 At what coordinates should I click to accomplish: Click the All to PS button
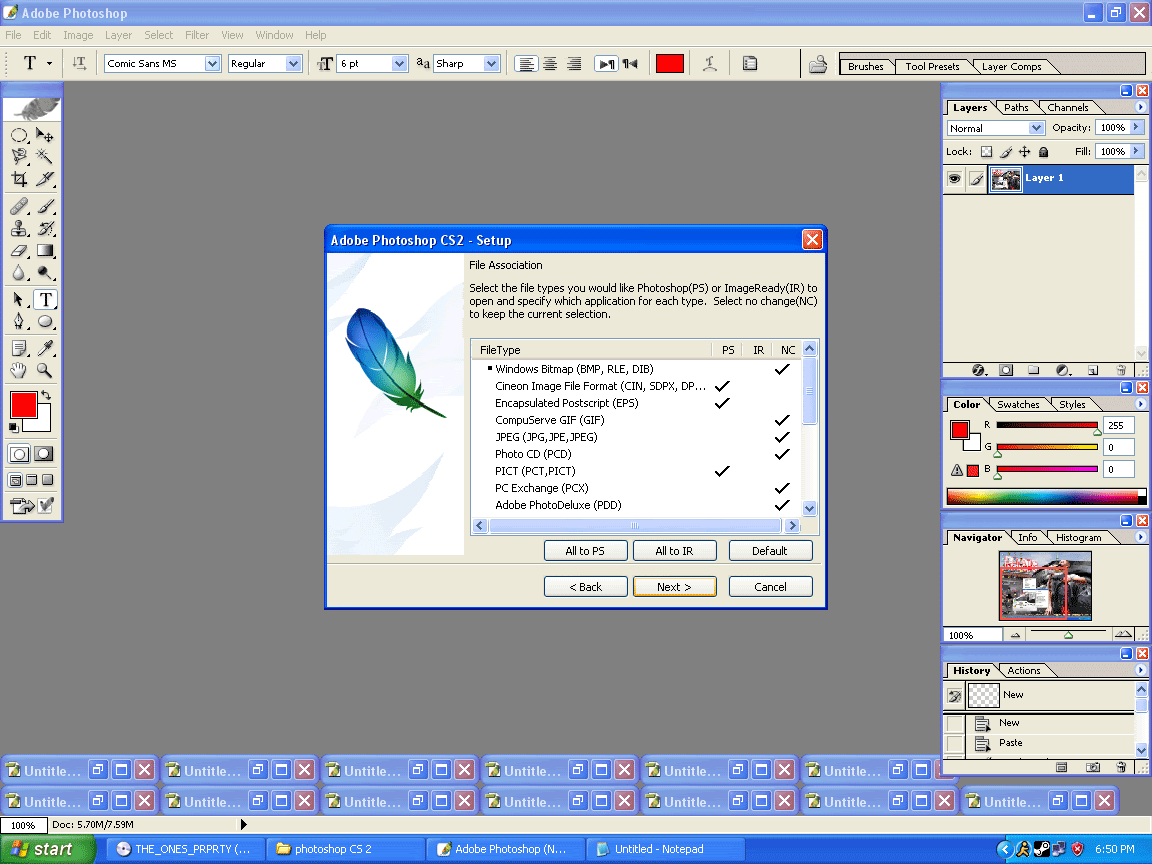[x=586, y=551]
